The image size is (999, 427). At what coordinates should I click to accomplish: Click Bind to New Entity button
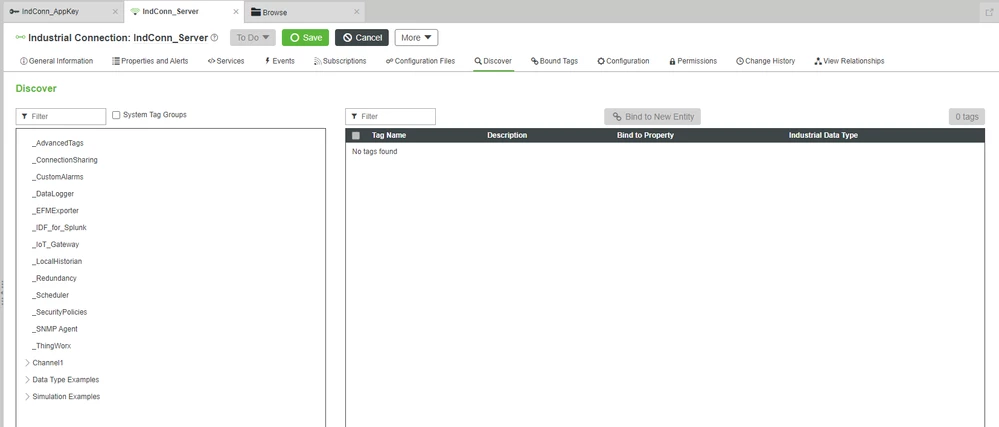tap(652, 117)
